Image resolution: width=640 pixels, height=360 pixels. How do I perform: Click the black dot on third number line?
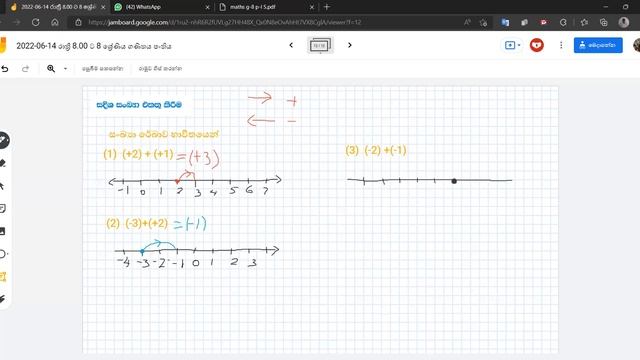click(454, 181)
